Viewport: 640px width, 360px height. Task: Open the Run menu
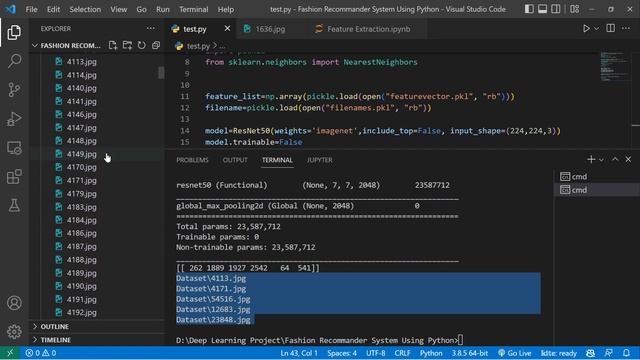[162, 9]
